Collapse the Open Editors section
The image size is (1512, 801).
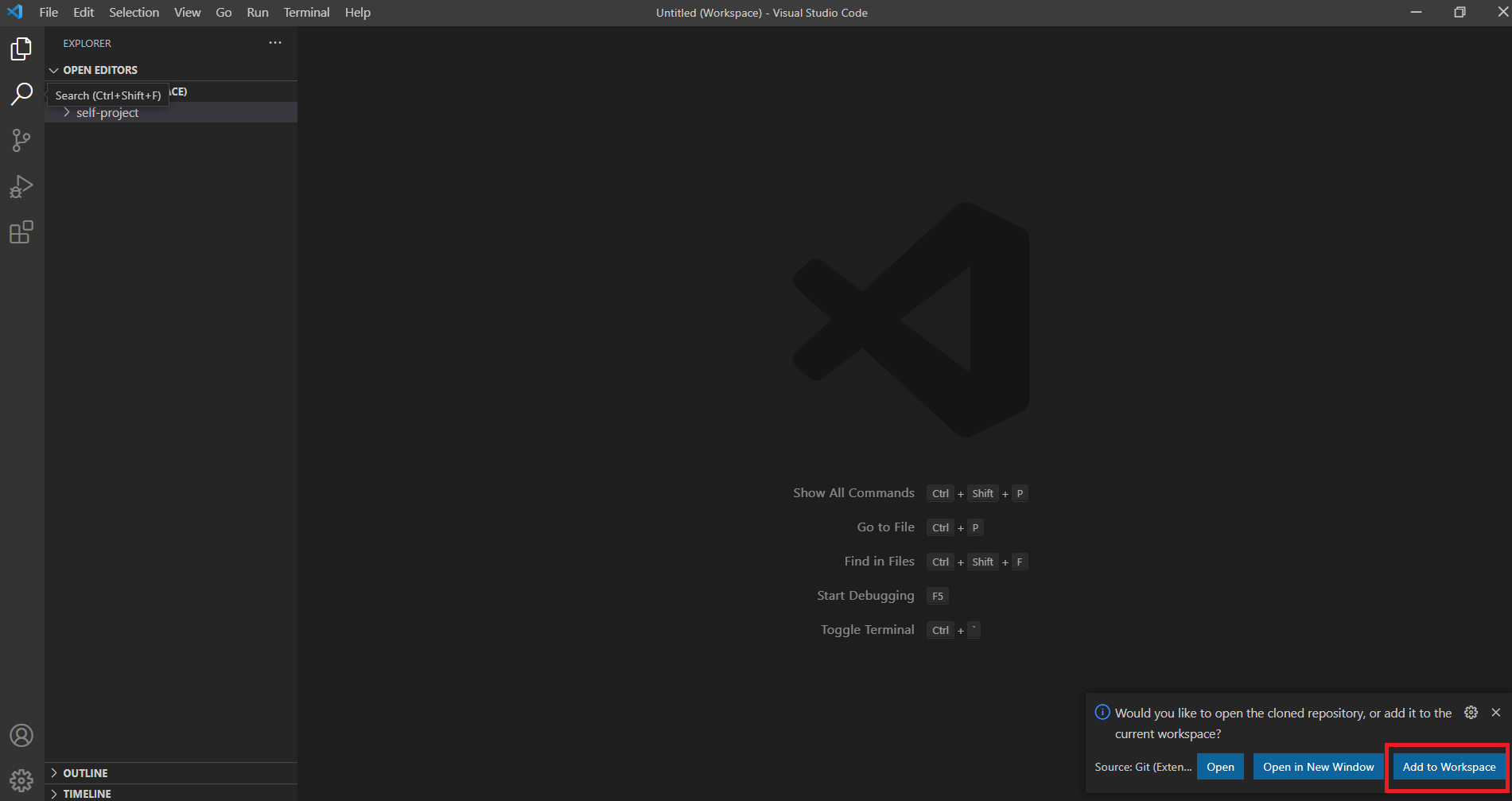coord(171,70)
